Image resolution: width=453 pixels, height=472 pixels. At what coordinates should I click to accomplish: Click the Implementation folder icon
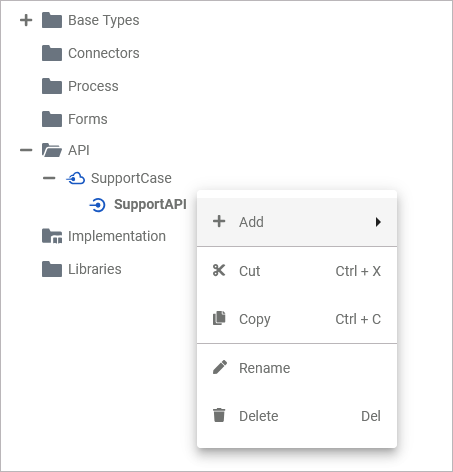pos(52,236)
